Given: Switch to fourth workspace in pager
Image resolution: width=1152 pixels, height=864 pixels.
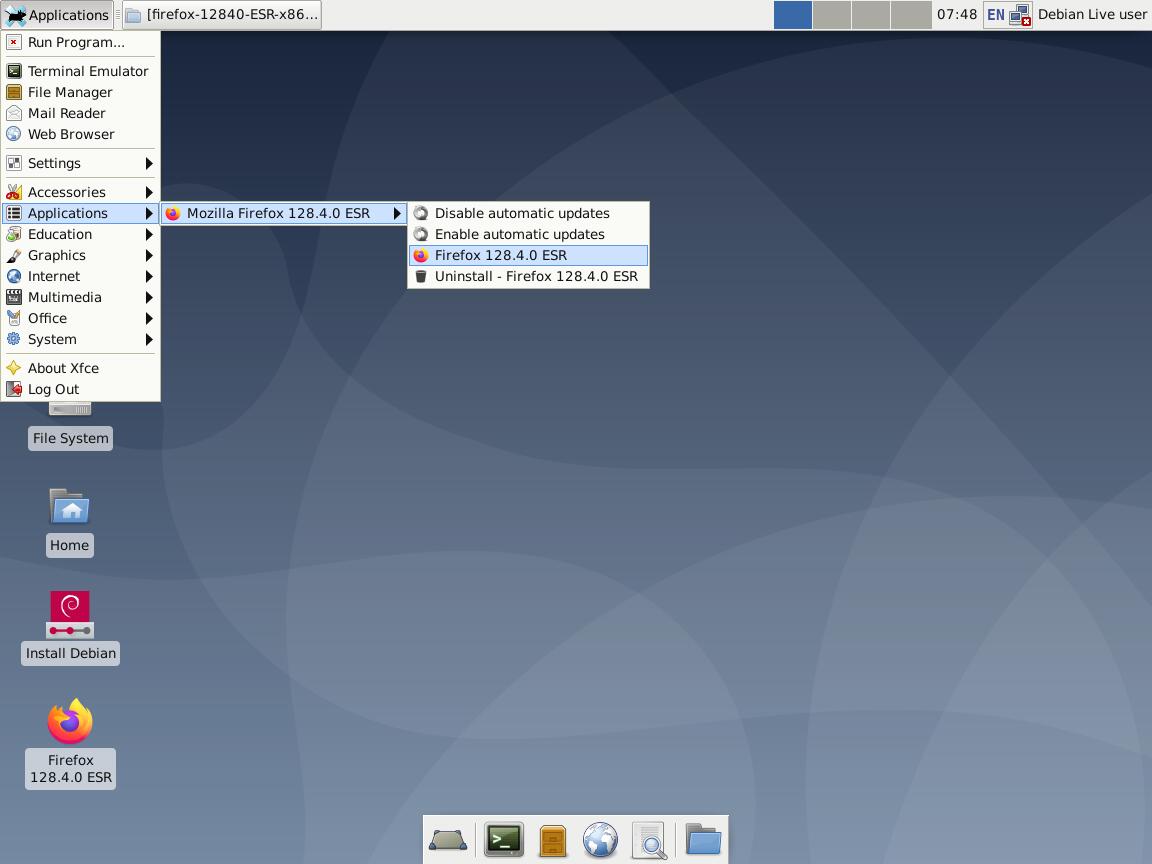Looking at the screenshot, I should 910,15.
